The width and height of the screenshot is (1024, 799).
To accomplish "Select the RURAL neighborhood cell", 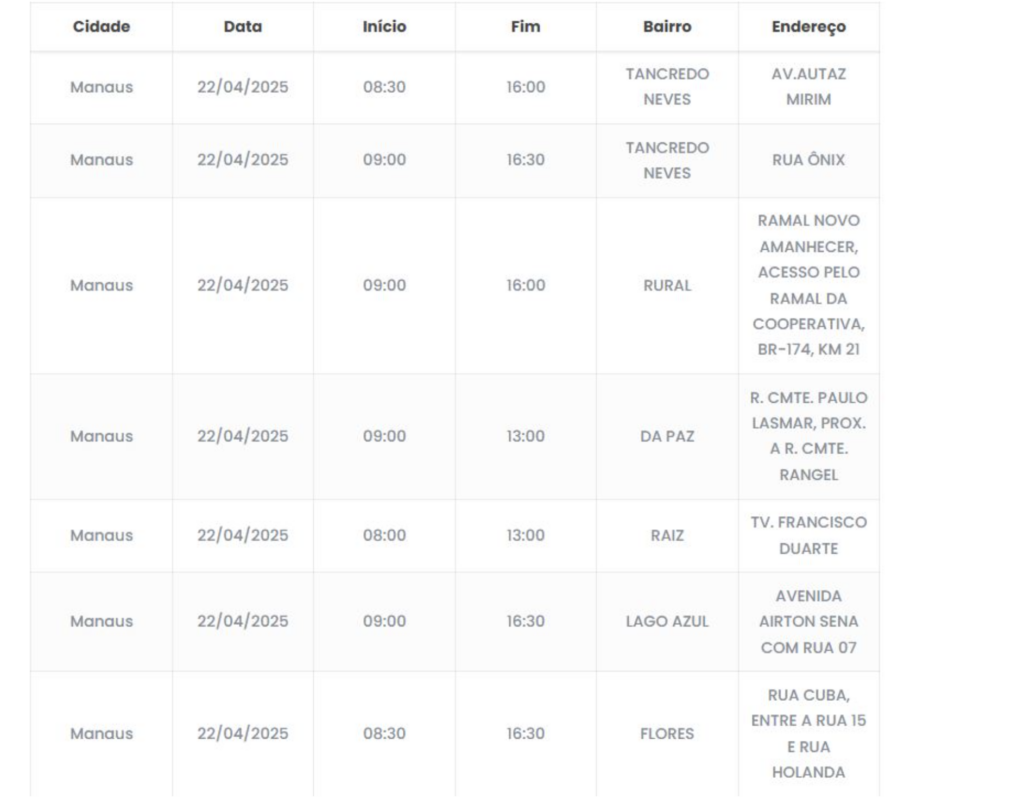I will point(667,285).
